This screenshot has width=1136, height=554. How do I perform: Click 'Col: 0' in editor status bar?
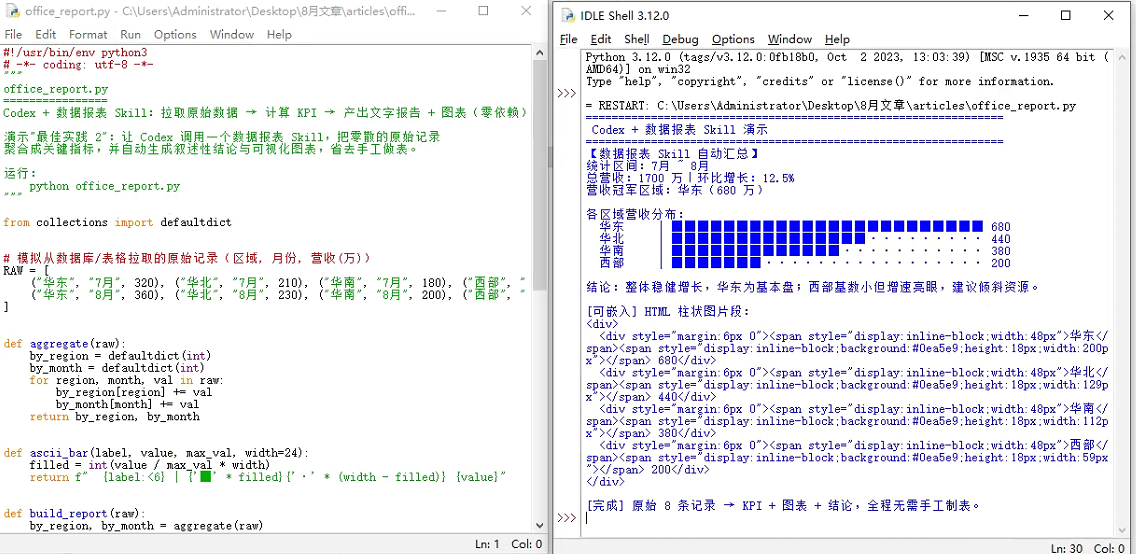coord(527,545)
